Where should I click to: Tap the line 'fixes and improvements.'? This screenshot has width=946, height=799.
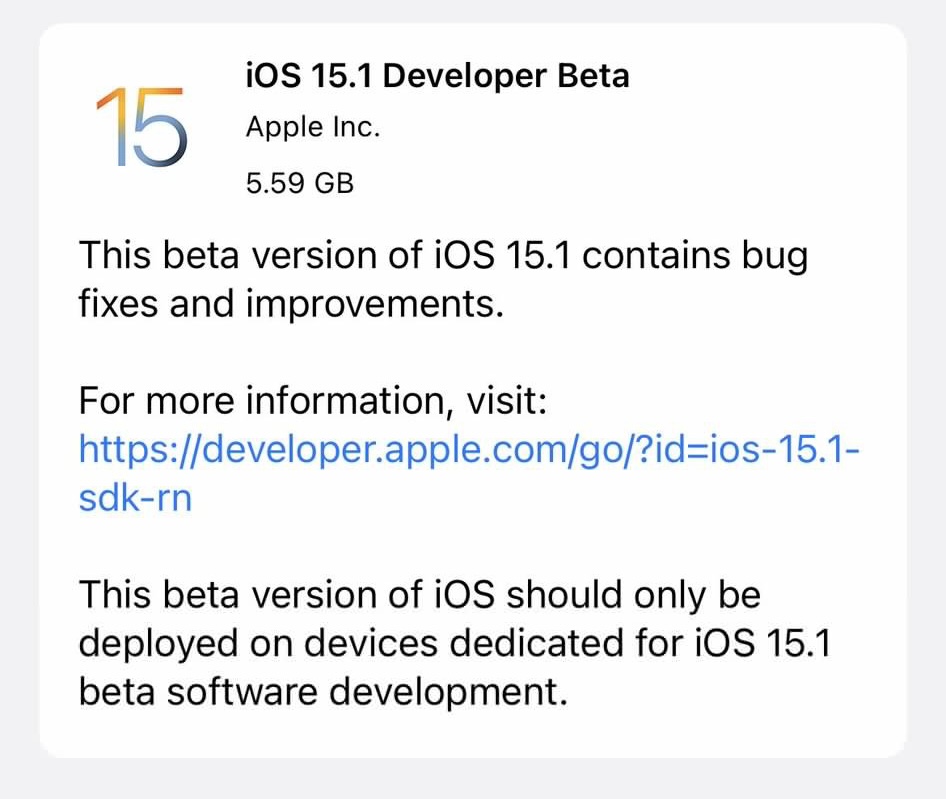(291, 304)
